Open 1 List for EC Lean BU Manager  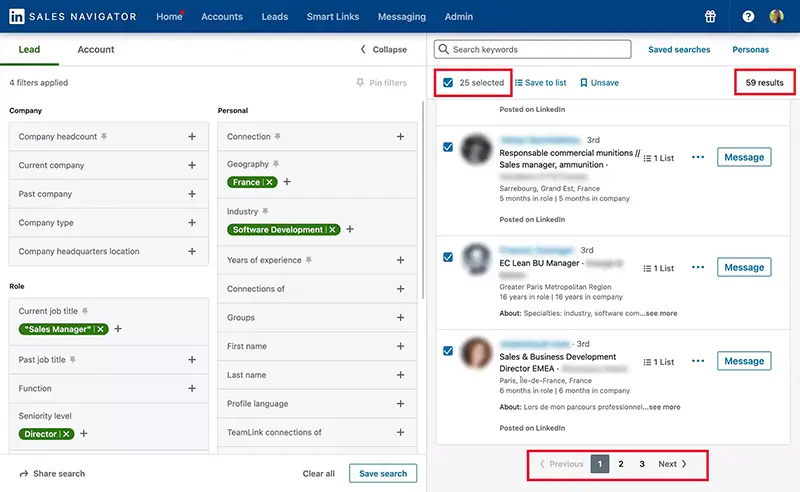coord(659,268)
